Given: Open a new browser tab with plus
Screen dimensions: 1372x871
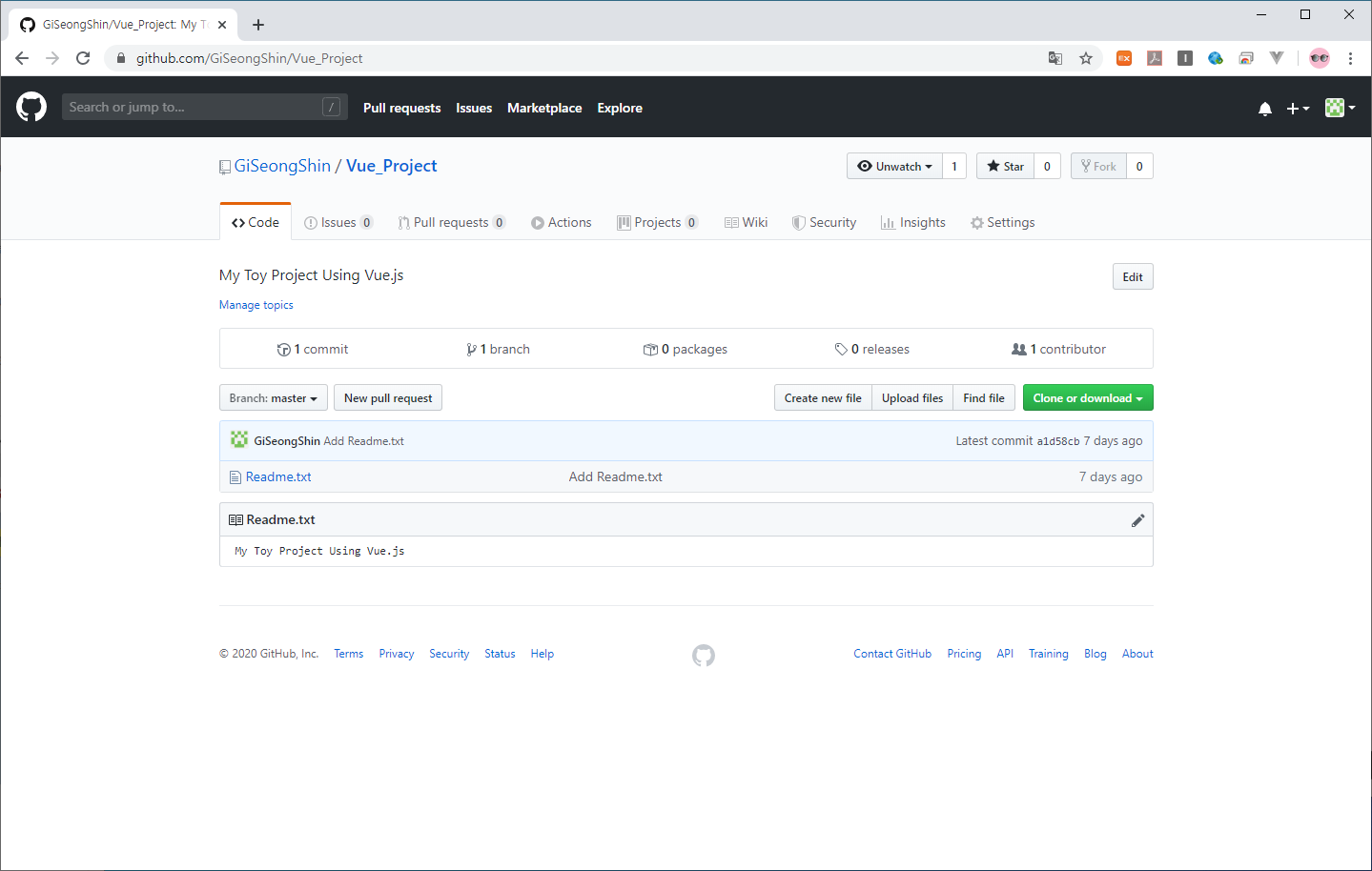Looking at the screenshot, I should click(x=258, y=25).
